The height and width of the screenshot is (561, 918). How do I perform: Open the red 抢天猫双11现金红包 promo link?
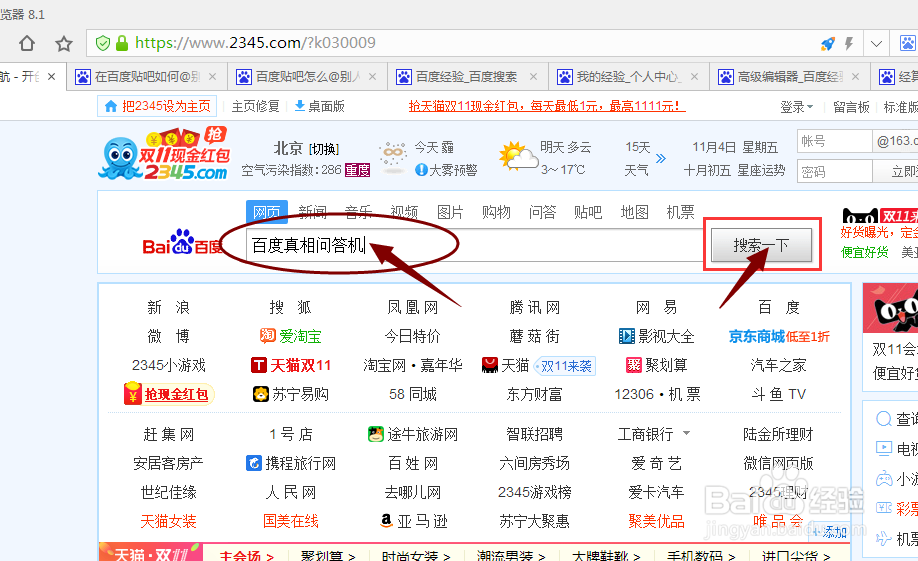tap(547, 106)
